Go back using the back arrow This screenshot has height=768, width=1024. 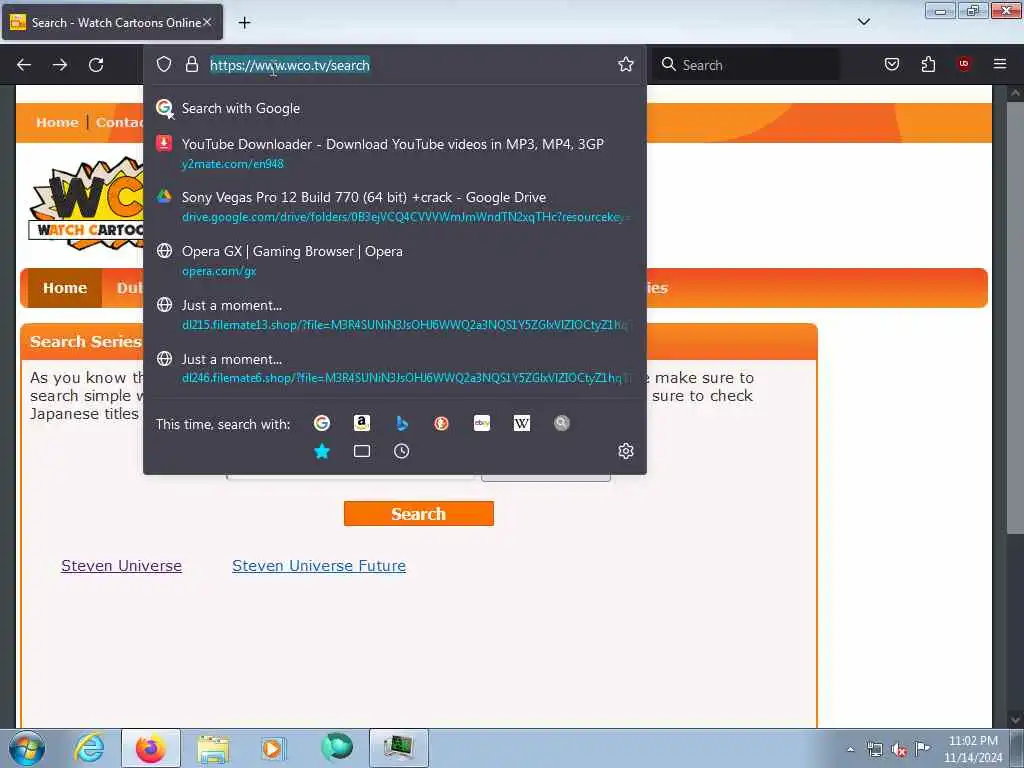24,65
